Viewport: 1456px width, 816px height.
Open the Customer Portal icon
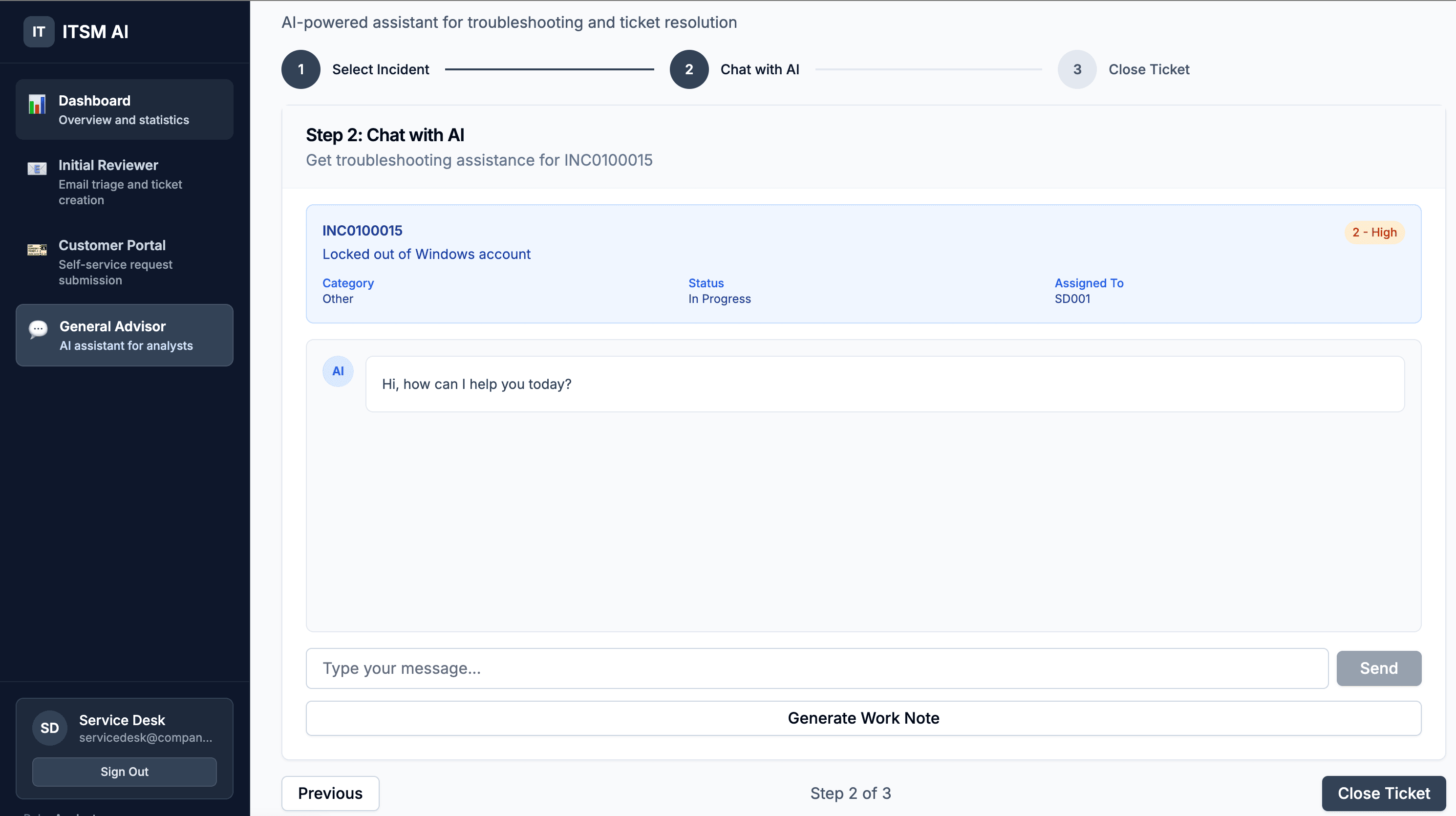pos(37,249)
